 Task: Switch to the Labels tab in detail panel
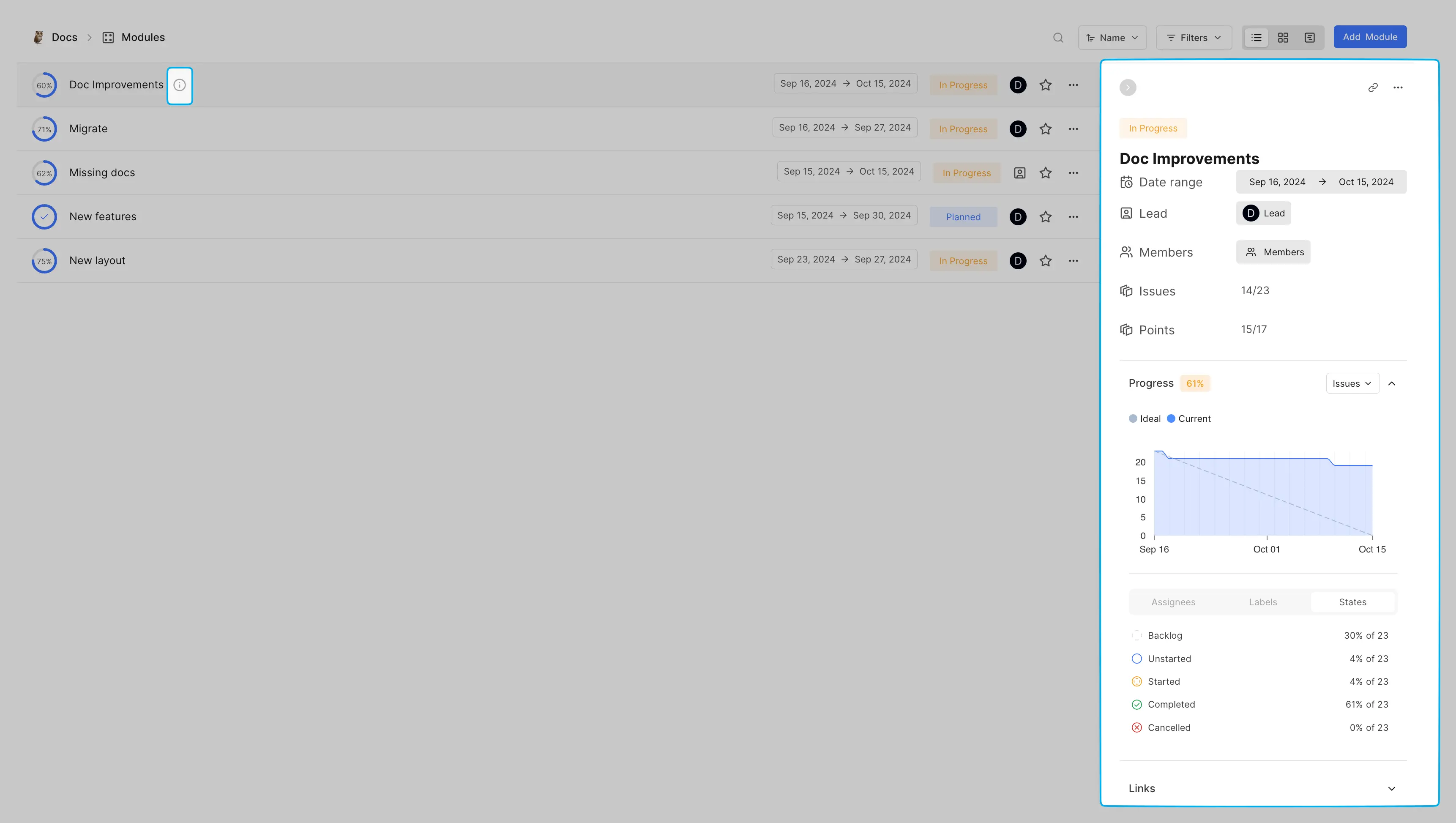pos(1263,601)
